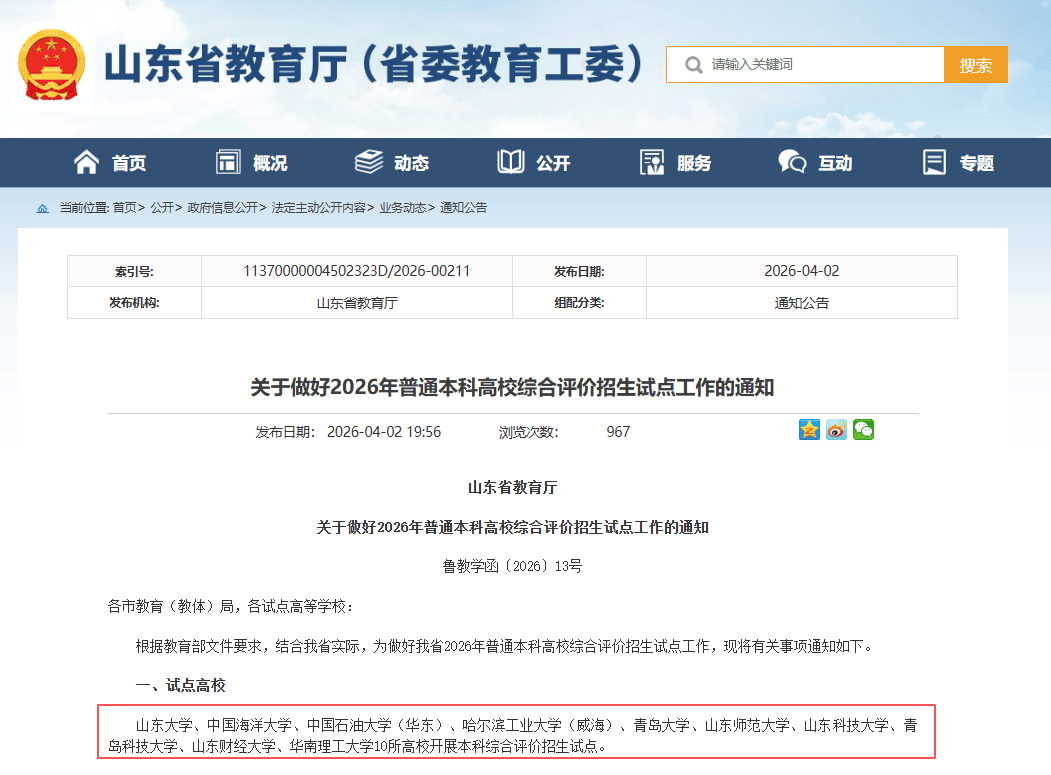Screen dimensions: 1051x775
Task: Click document number 鲁教学函〔2026〕13号
Action: pyautogui.click(x=512, y=566)
